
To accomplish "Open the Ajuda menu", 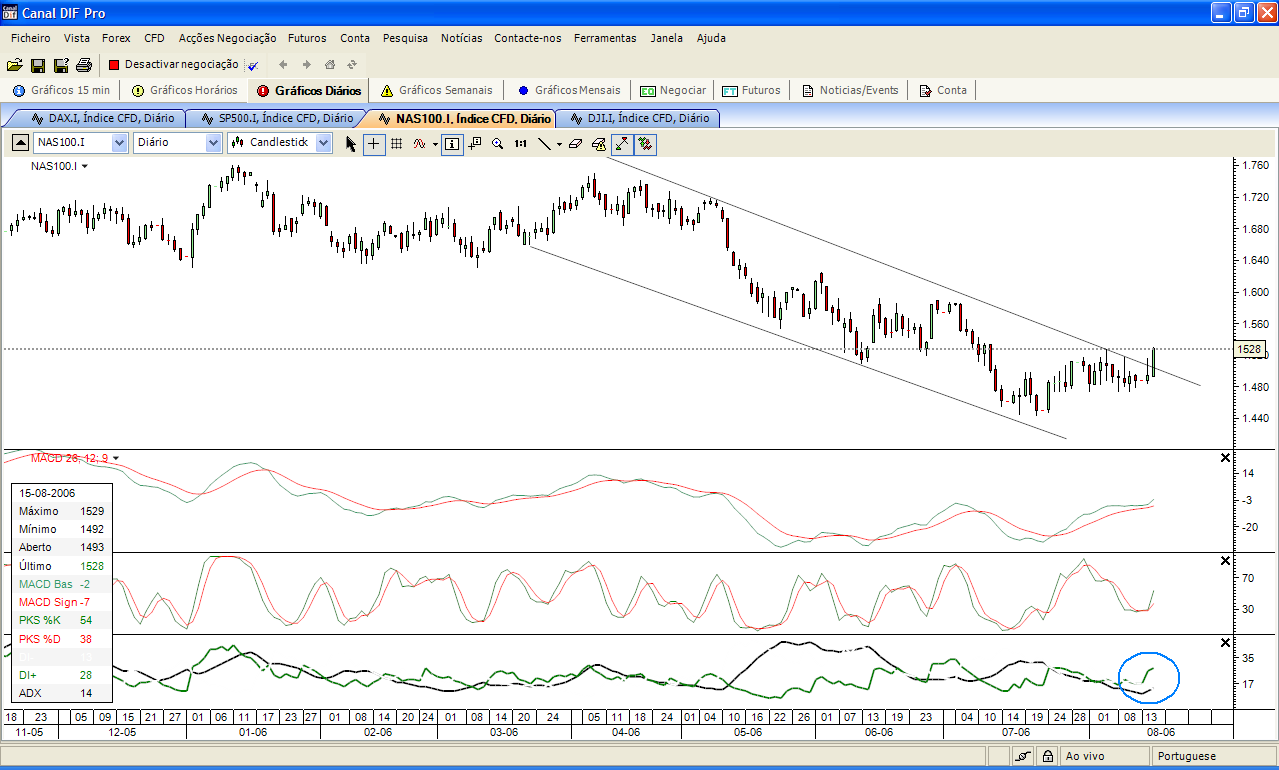I will point(711,38).
